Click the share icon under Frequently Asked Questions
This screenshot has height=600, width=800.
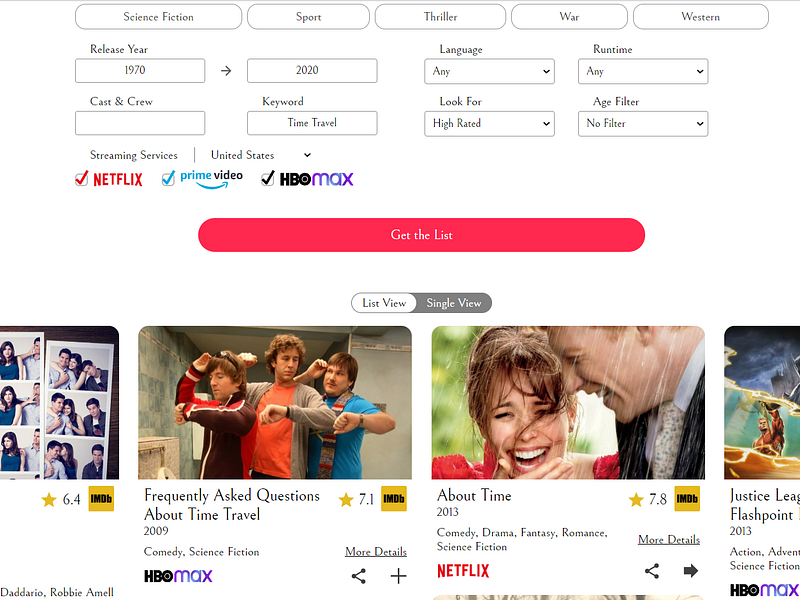click(358, 576)
